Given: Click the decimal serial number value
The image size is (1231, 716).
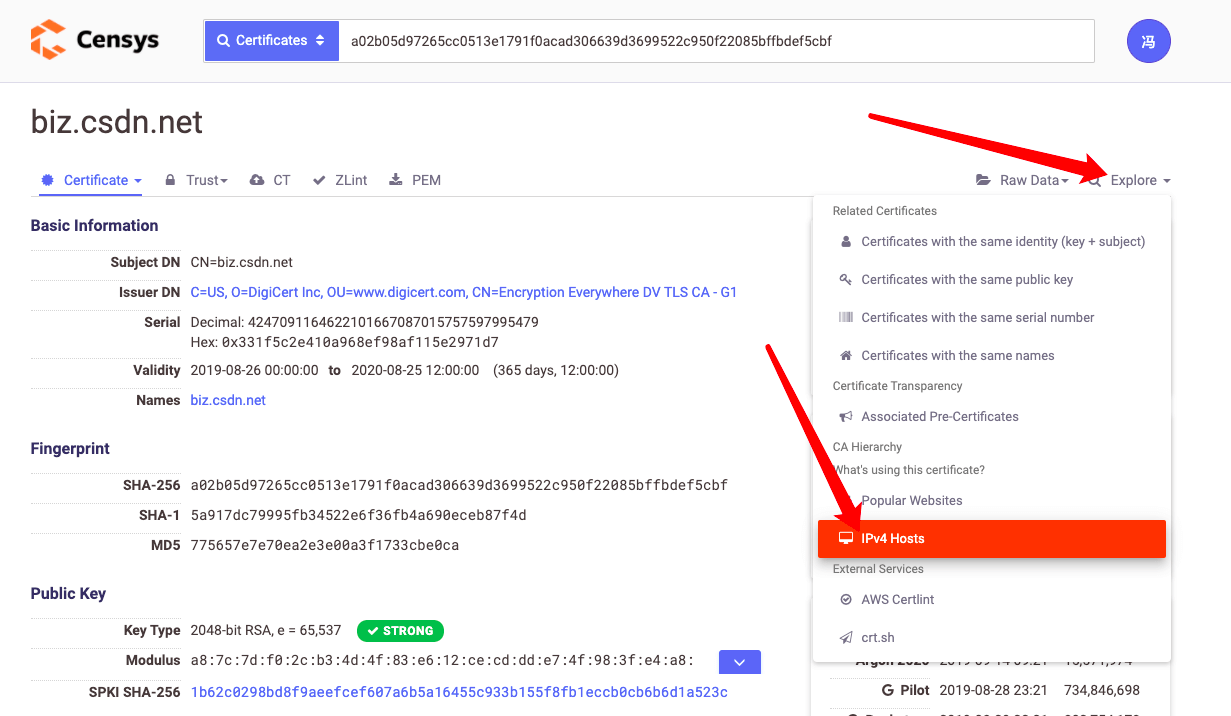Looking at the screenshot, I should (393, 322).
